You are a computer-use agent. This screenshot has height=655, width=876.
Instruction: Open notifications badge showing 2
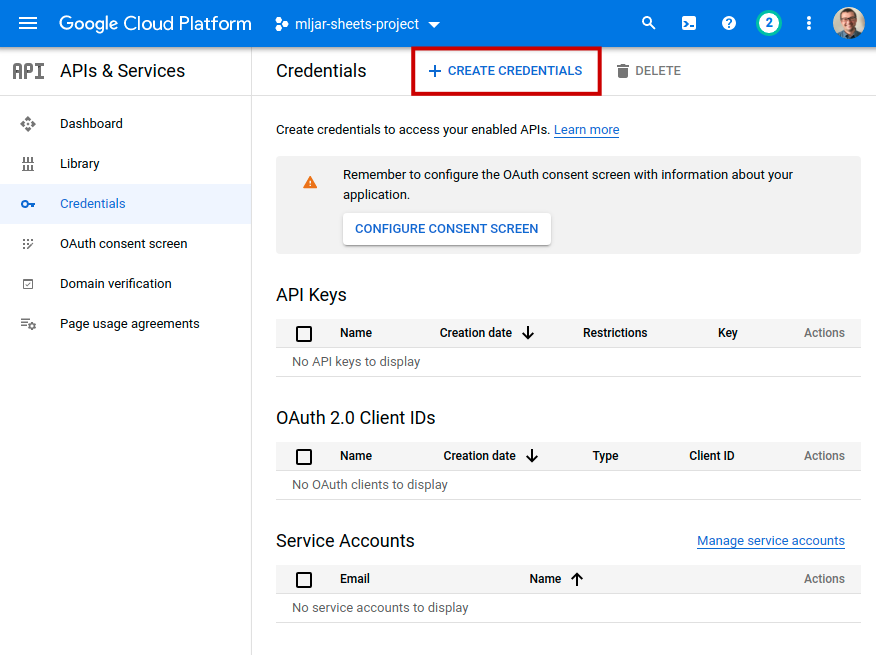click(768, 23)
